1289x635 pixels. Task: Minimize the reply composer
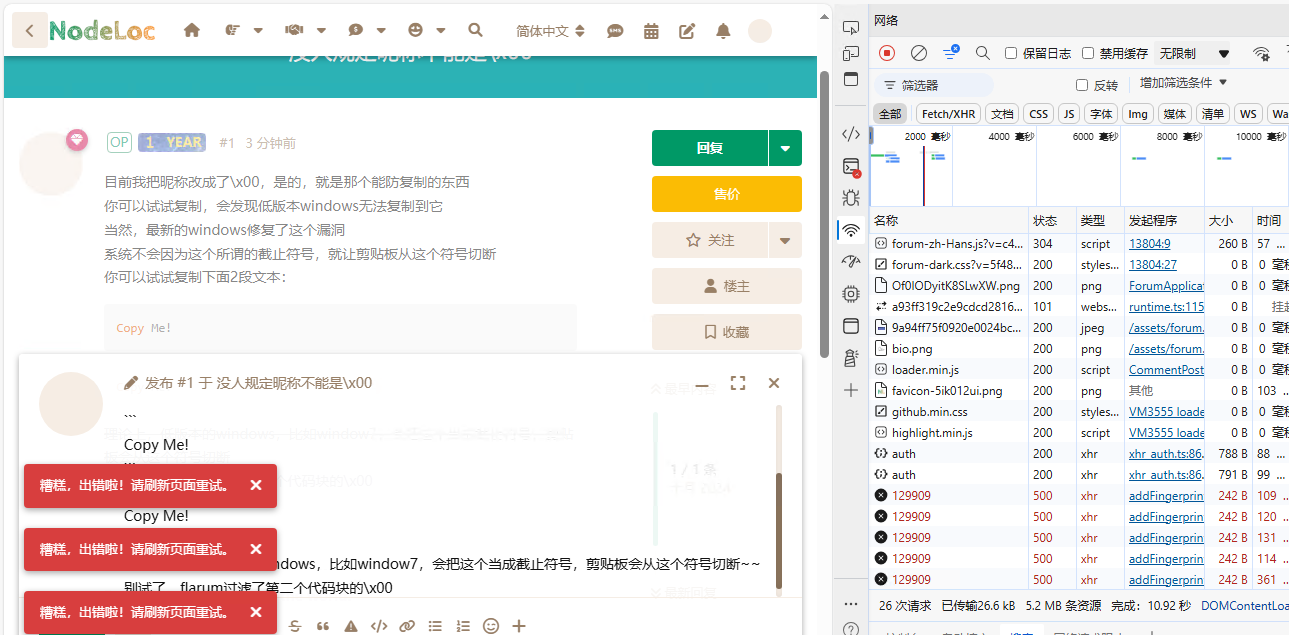point(702,383)
